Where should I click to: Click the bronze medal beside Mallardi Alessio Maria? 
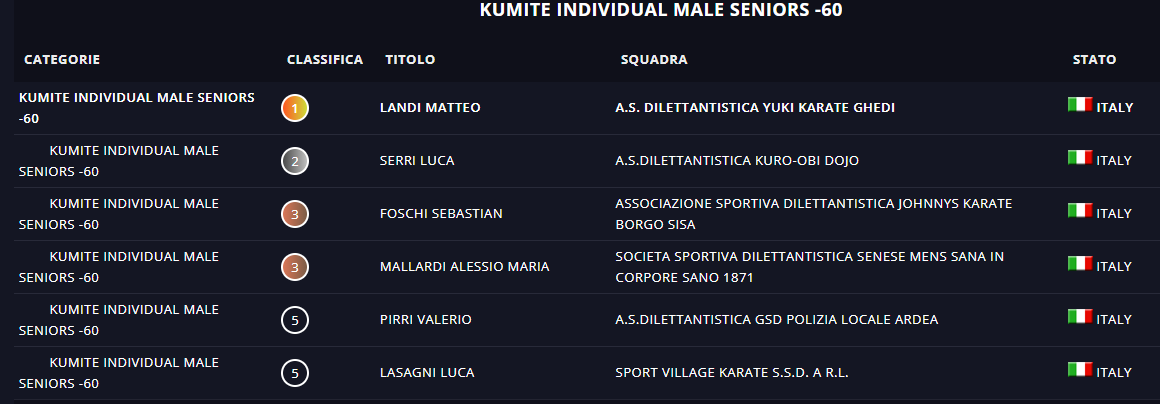point(295,267)
